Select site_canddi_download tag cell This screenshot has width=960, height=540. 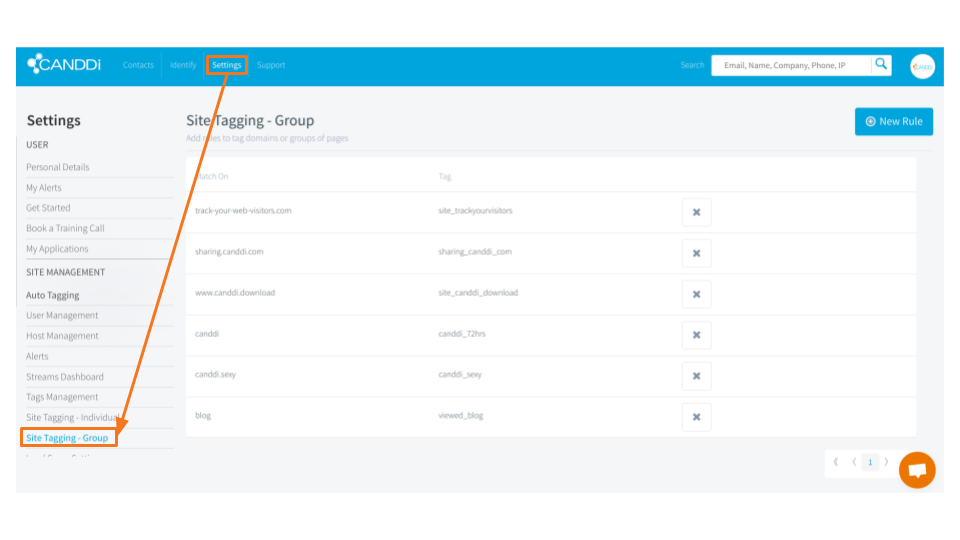(478, 293)
